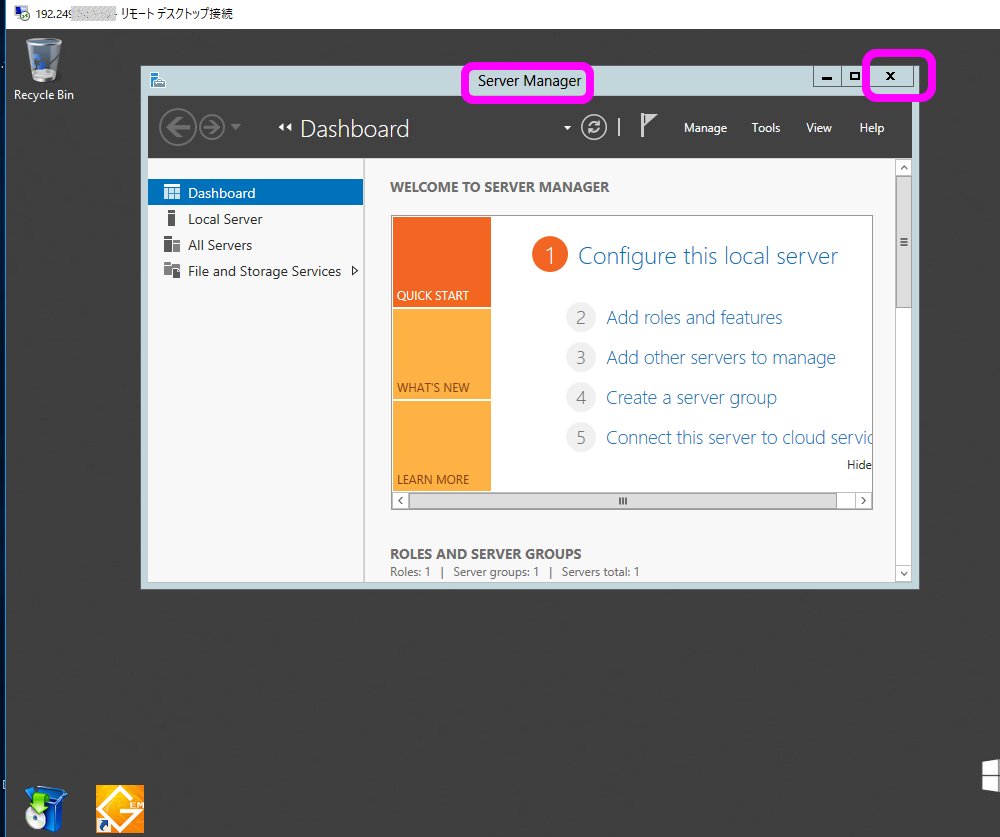
Task: Click the welcome tile left scroll arrow
Action: [401, 501]
